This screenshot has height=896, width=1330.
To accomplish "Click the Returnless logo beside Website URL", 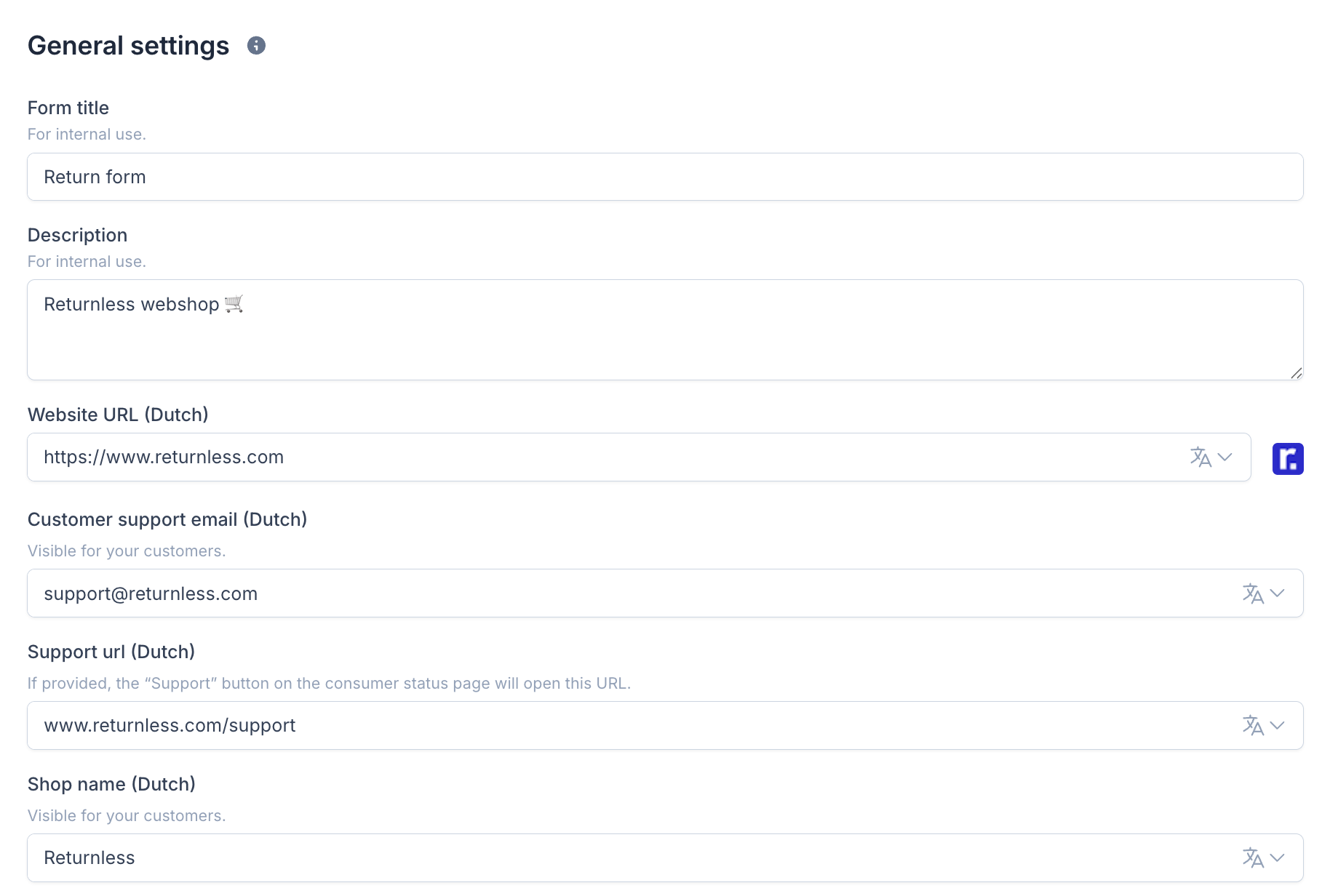I will click(x=1288, y=459).
